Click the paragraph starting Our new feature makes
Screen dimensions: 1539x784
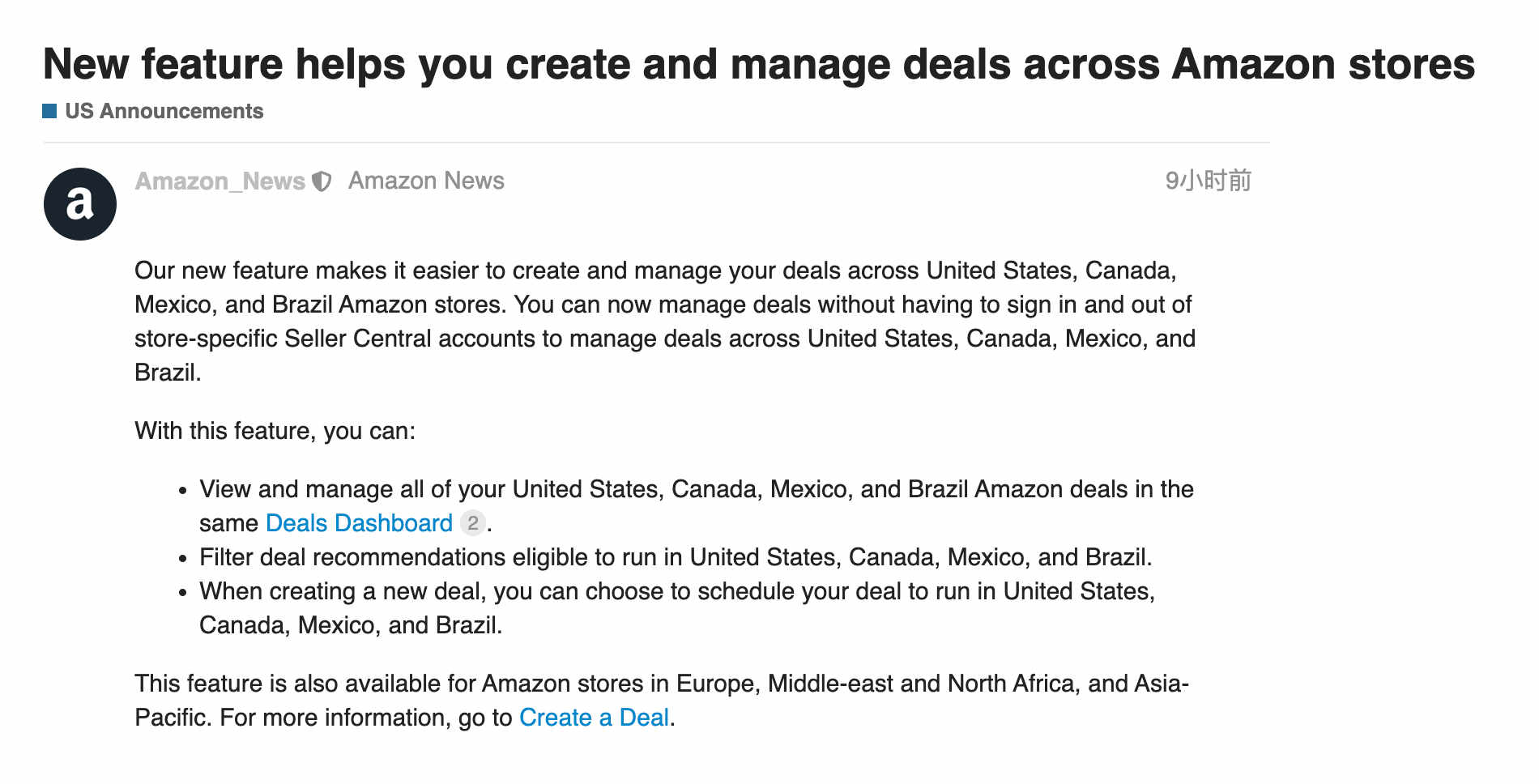[665, 322]
